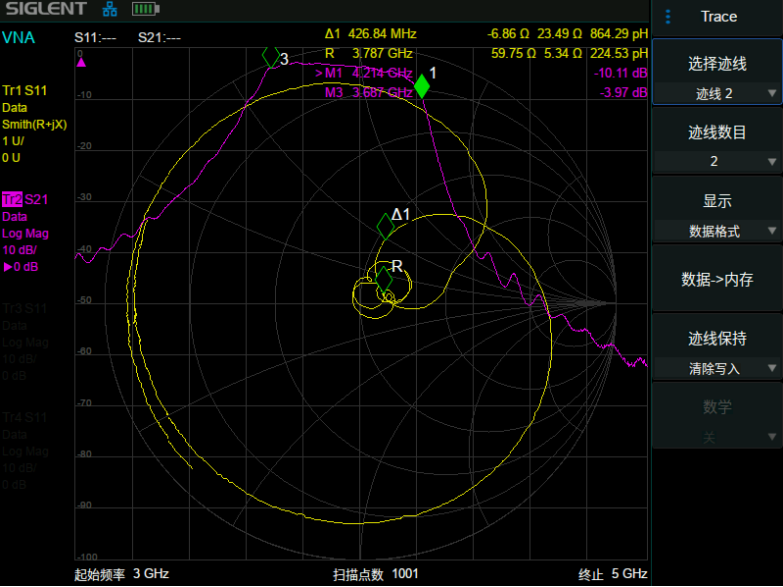Select the filled green marker 1 diamond
The image size is (783, 587).
(x=422, y=86)
